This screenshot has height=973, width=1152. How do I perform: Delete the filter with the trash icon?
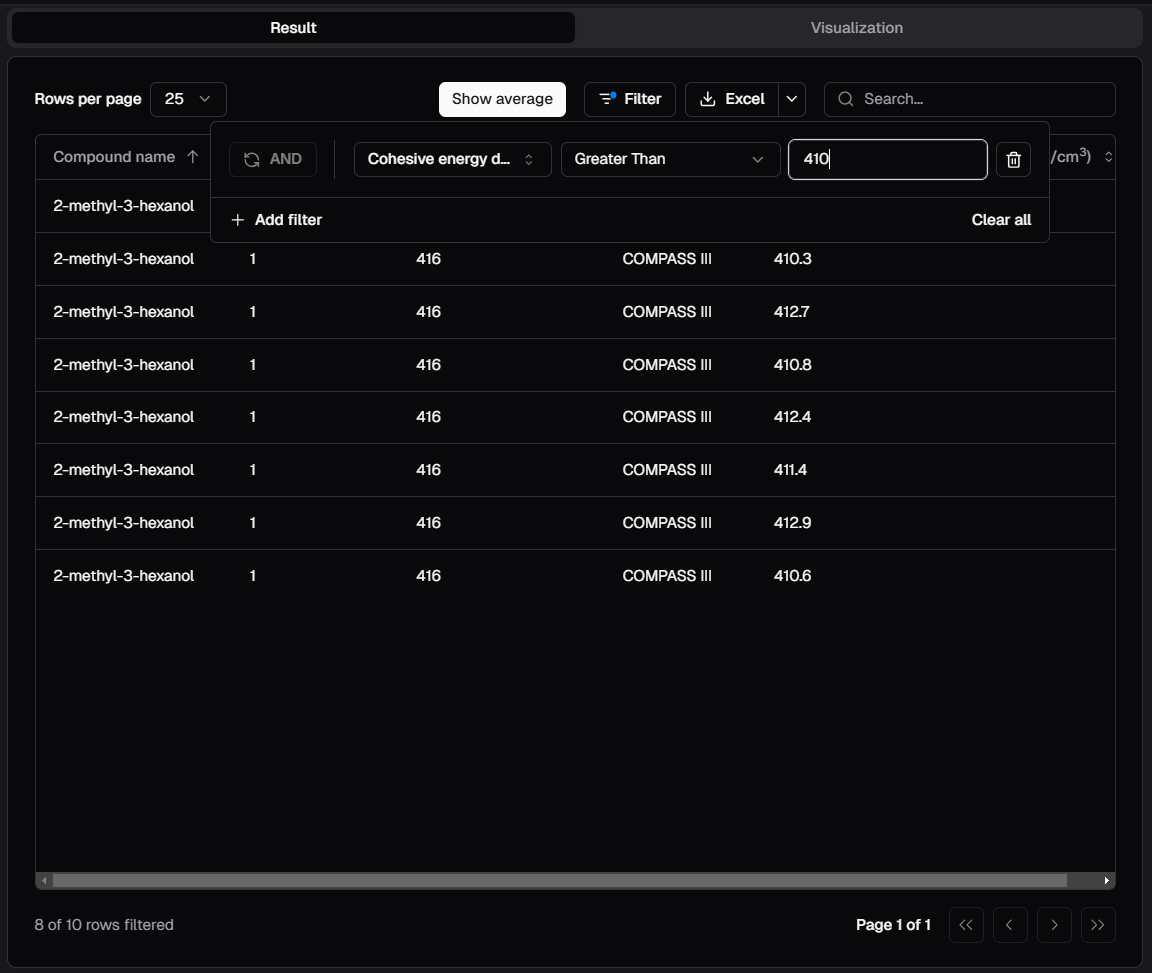(x=1013, y=160)
